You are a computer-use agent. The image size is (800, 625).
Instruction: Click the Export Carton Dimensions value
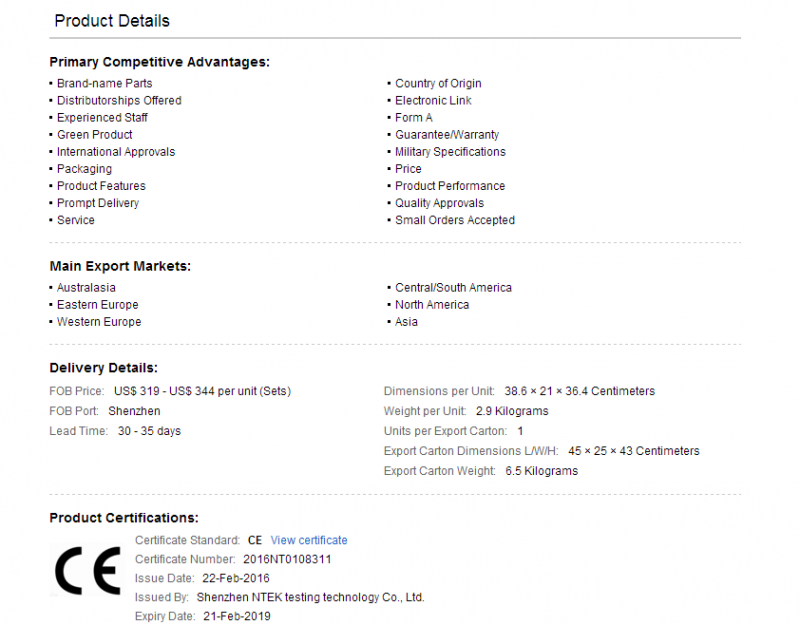point(634,451)
